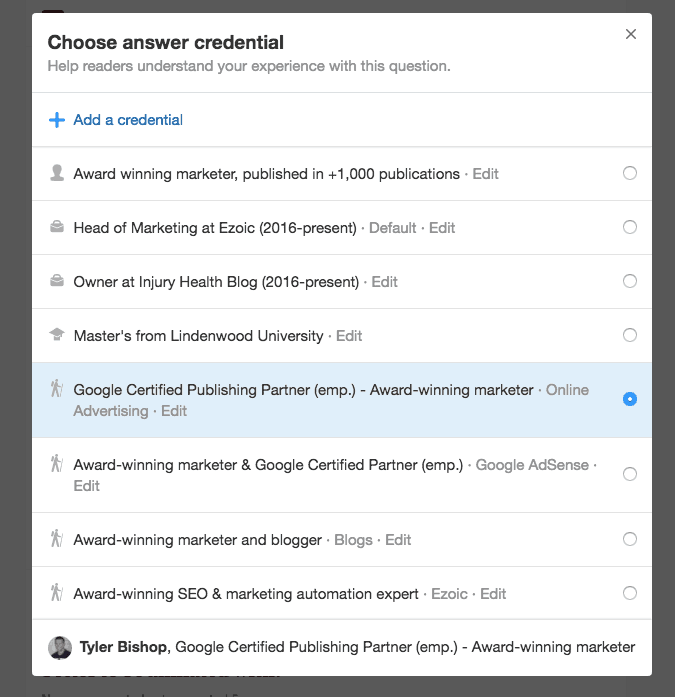Image resolution: width=675 pixels, height=697 pixels.
Task: Click briefcase icon beside Head of Marketing at Ezoic
Action: (x=57, y=228)
